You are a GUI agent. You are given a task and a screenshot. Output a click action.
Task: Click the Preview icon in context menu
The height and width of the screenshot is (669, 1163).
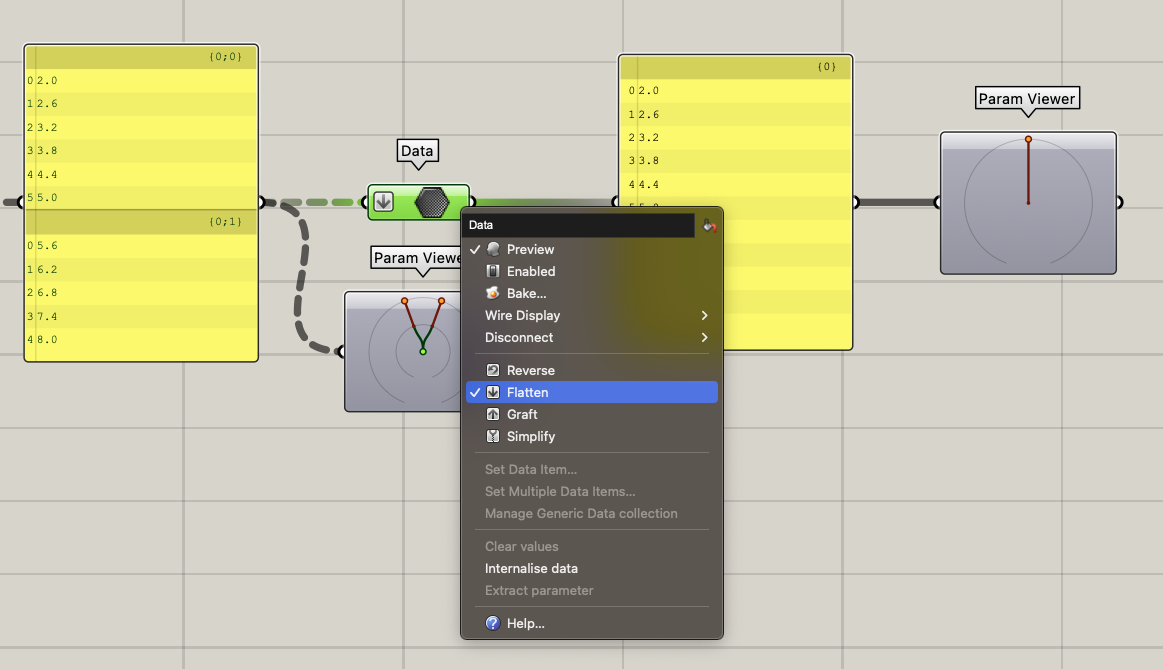(492, 249)
